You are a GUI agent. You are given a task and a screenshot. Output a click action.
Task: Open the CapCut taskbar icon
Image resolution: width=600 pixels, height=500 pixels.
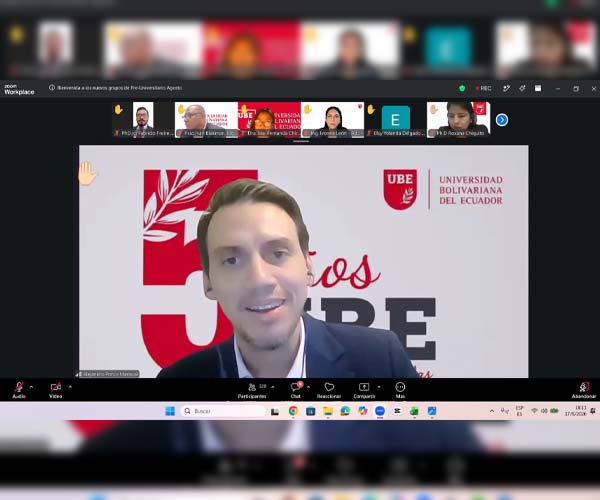(x=397, y=411)
